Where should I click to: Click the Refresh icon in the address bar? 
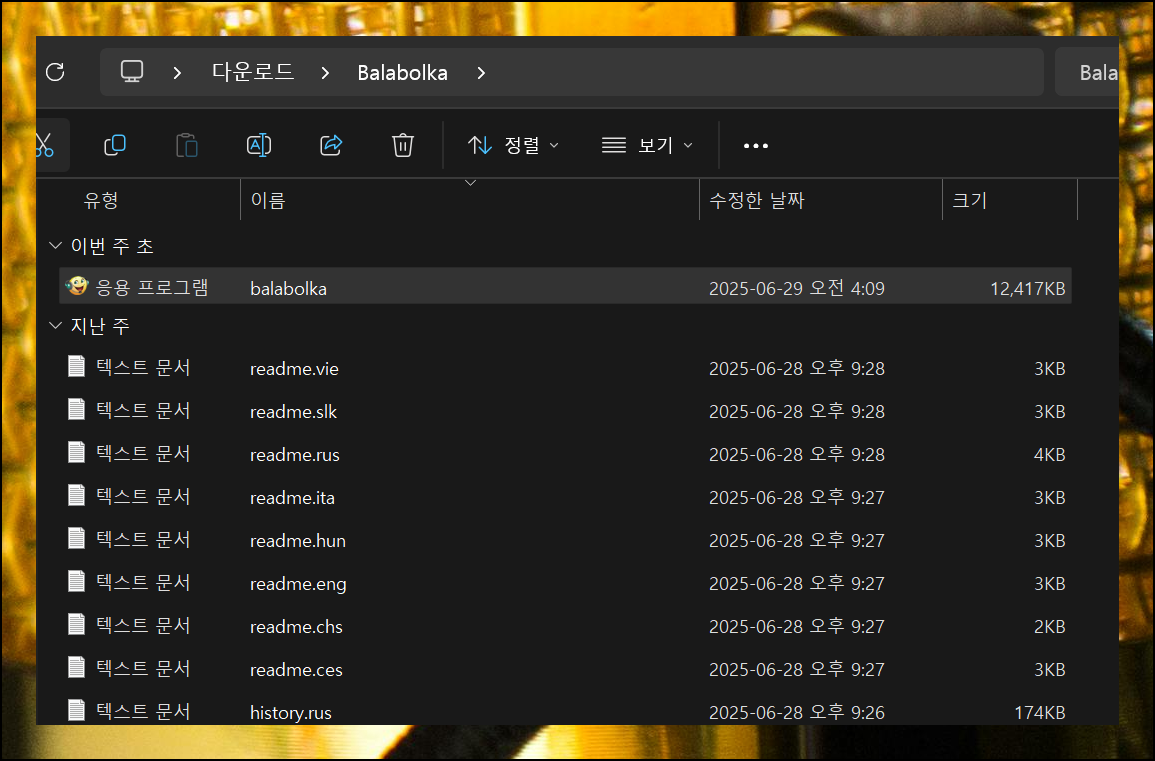(55, 72)
